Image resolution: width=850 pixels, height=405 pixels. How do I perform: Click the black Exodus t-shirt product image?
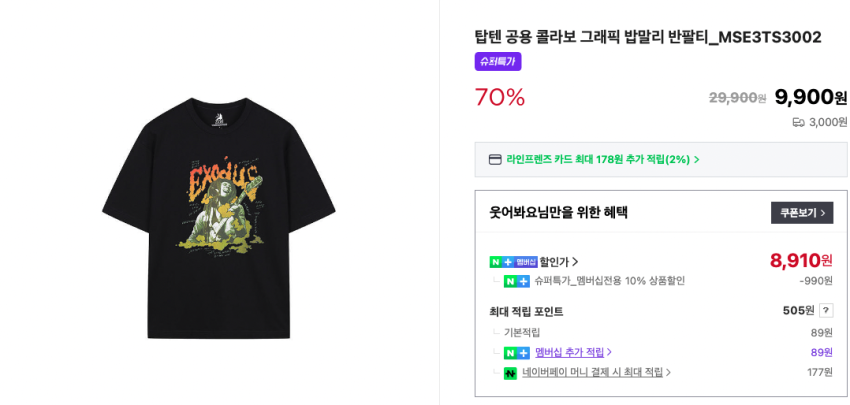[218, 217]
